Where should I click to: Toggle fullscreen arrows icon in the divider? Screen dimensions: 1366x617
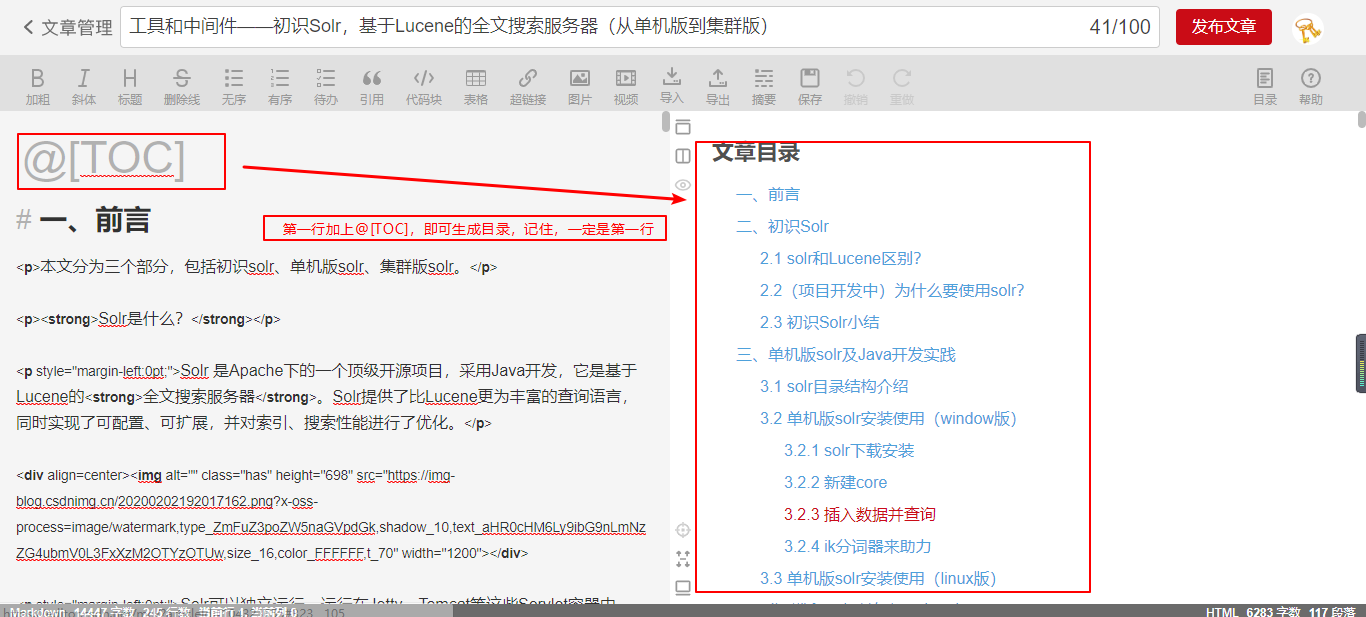tap(683, 559)
